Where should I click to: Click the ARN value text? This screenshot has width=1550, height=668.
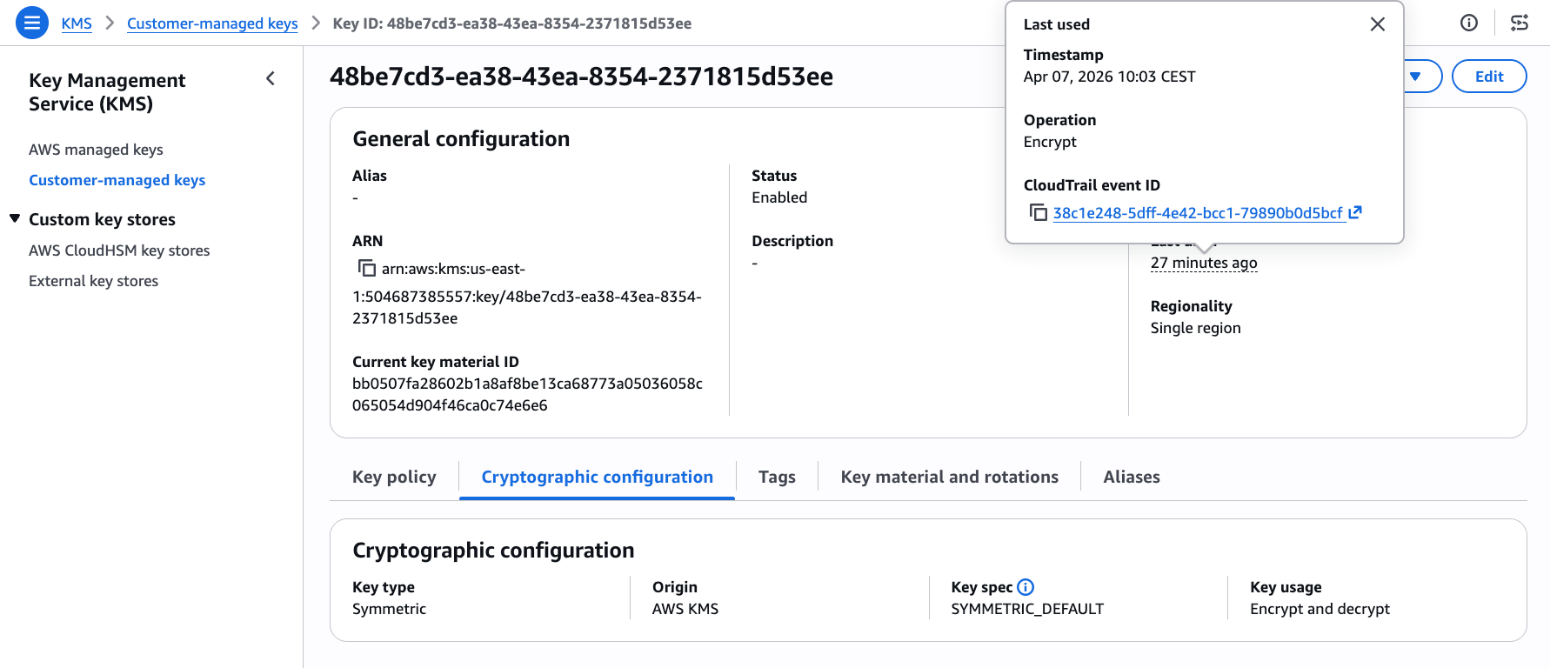[528, 294]
